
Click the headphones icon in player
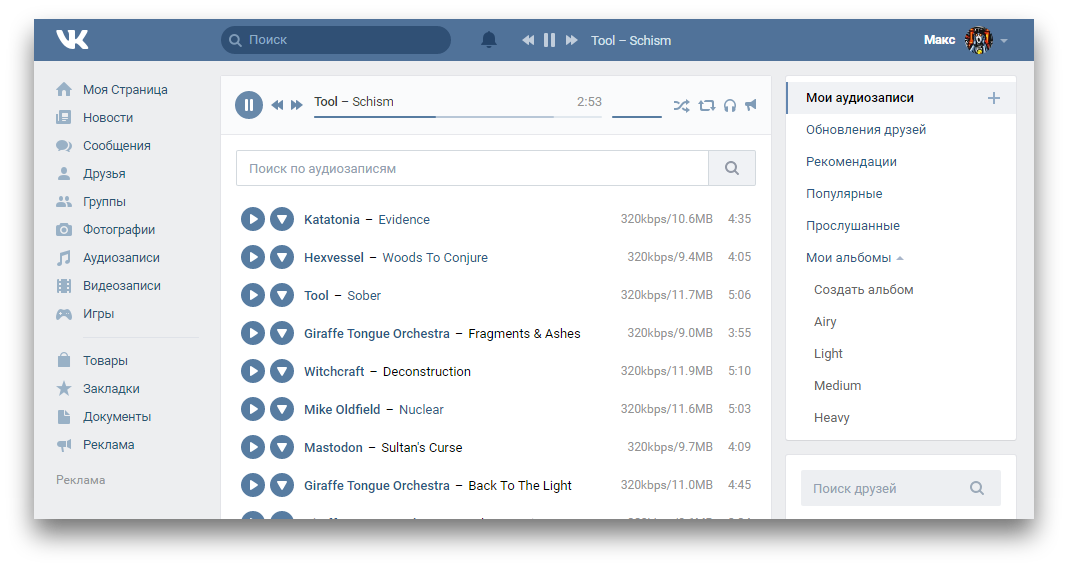tap(730, 105)
